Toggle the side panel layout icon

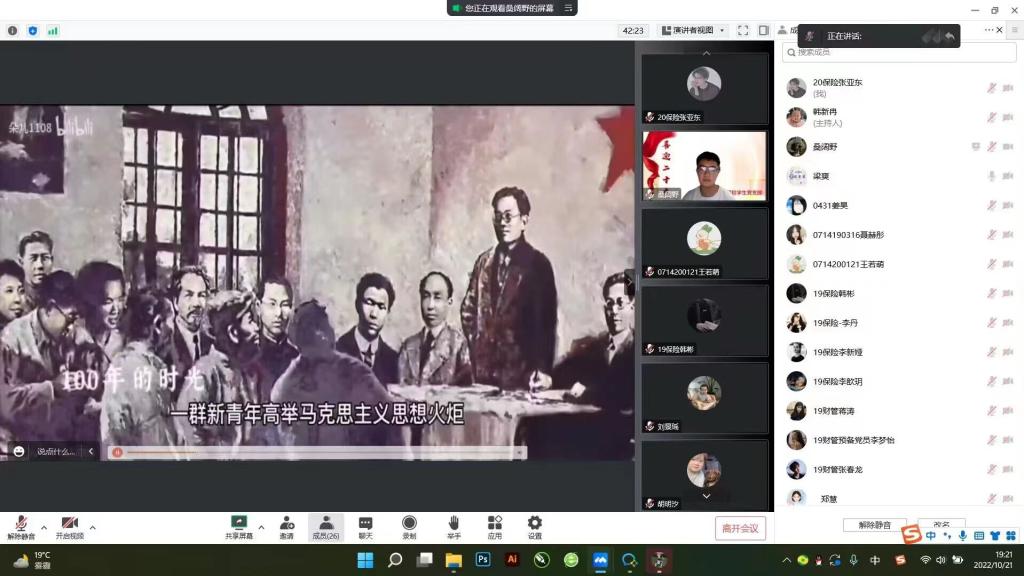coord(763,31)
